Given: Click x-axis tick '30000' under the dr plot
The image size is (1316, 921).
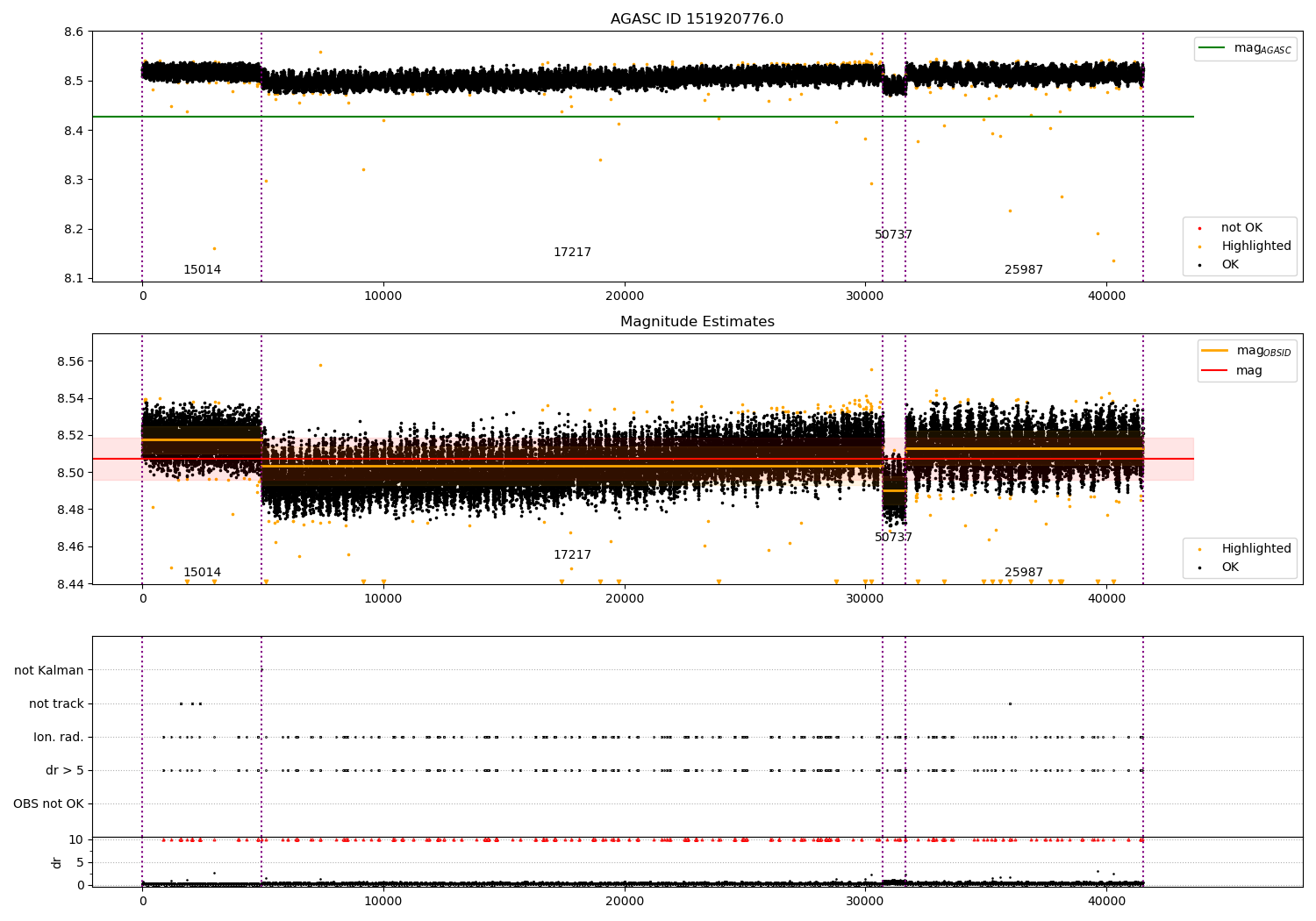Looking at the screenshot, I should (x=866, y=901).
